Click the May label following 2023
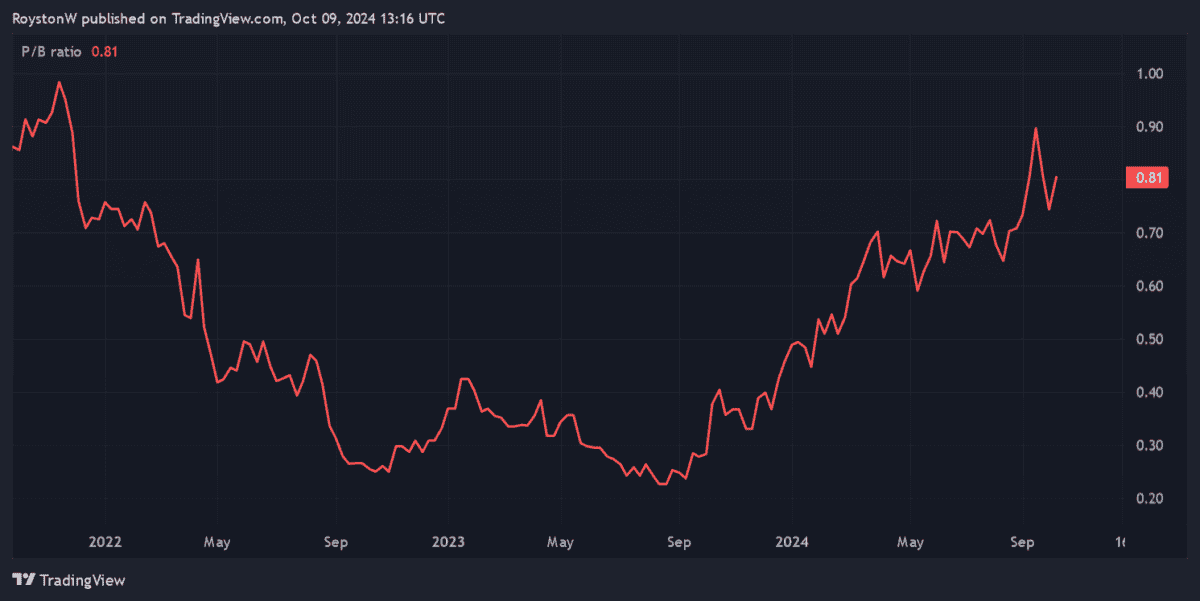1200x601 pixels. click(560, 542)
